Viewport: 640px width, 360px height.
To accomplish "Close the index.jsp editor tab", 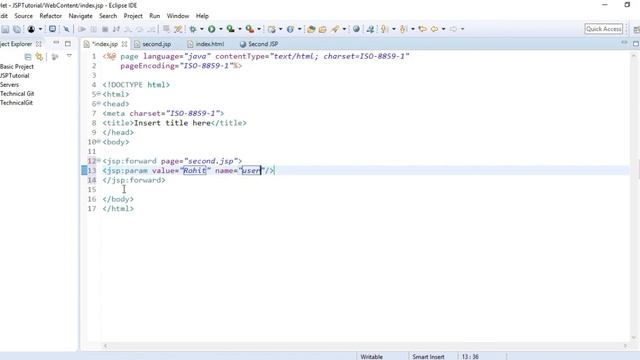I will coord(124,44).
